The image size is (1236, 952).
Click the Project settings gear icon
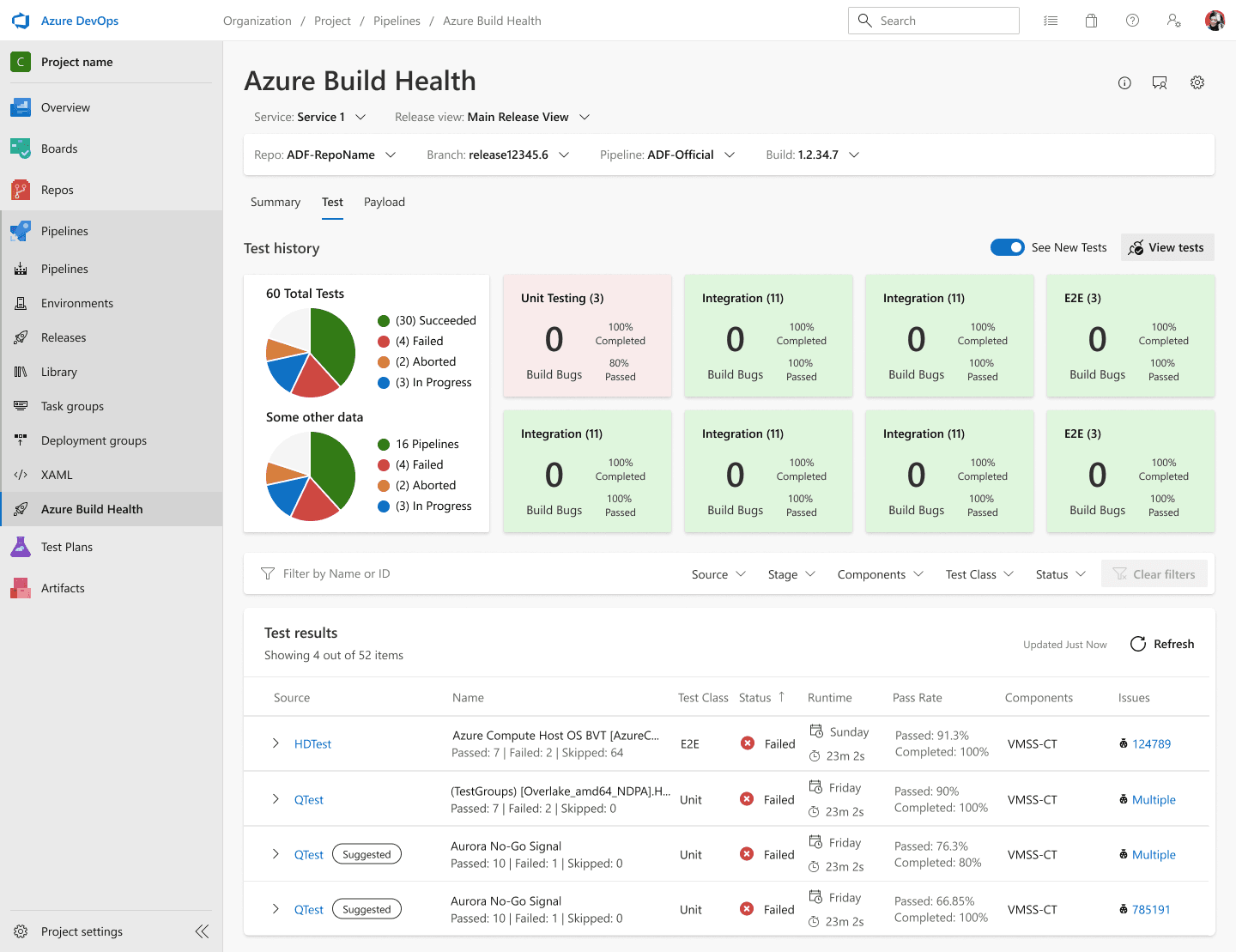(21, 931)
